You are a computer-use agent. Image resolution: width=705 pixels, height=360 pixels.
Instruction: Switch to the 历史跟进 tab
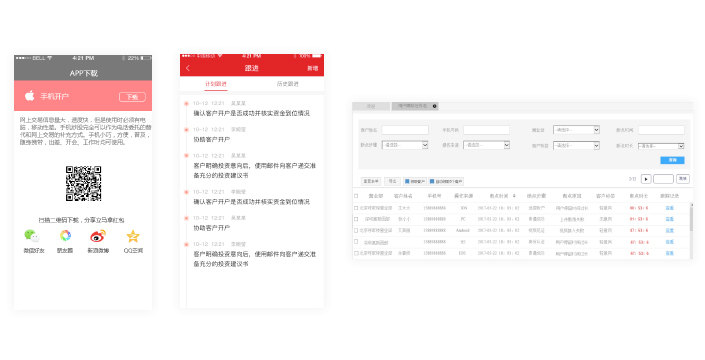(x=288, y=84)
